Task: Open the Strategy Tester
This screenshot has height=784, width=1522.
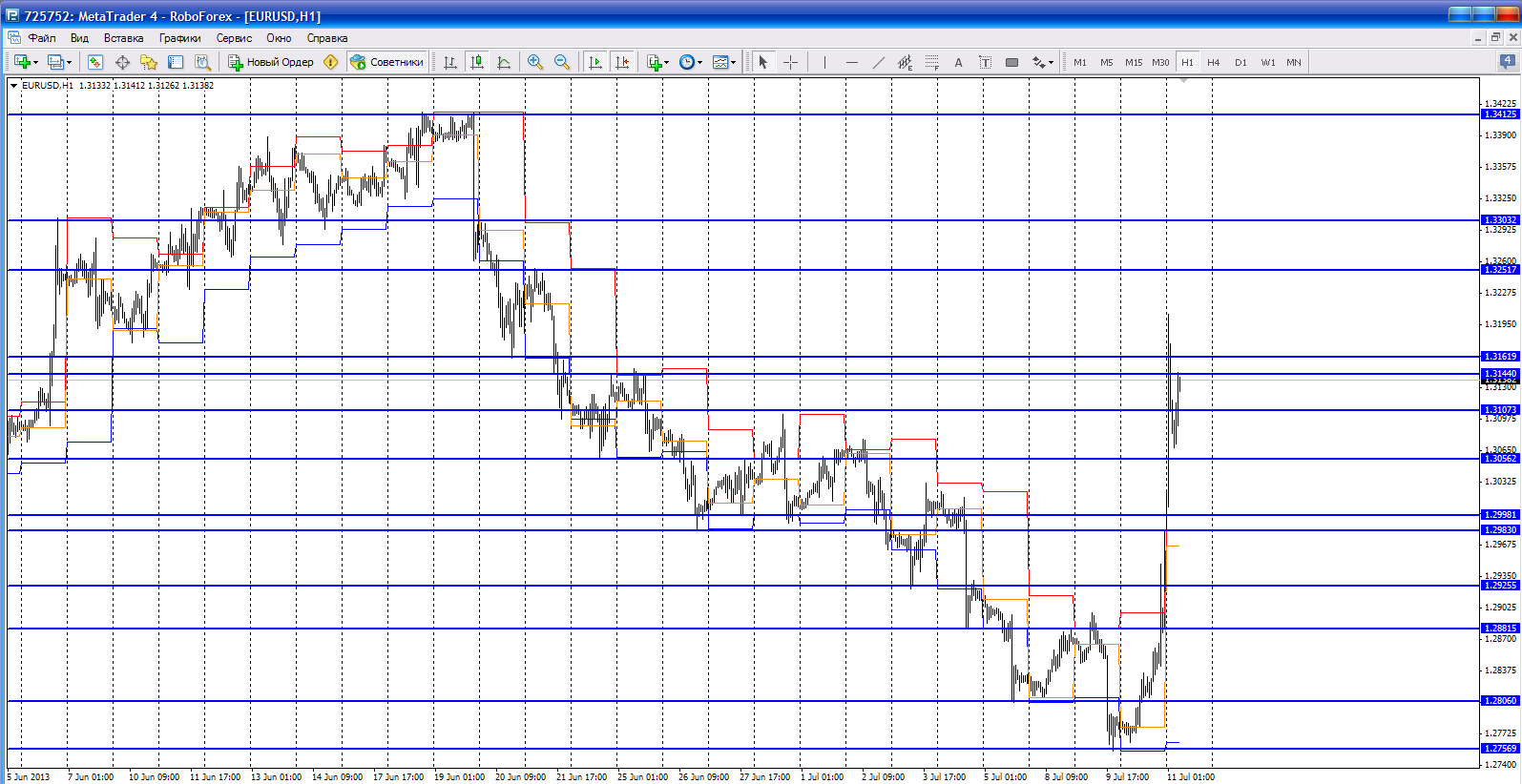Action: click(x=202, y=62)
